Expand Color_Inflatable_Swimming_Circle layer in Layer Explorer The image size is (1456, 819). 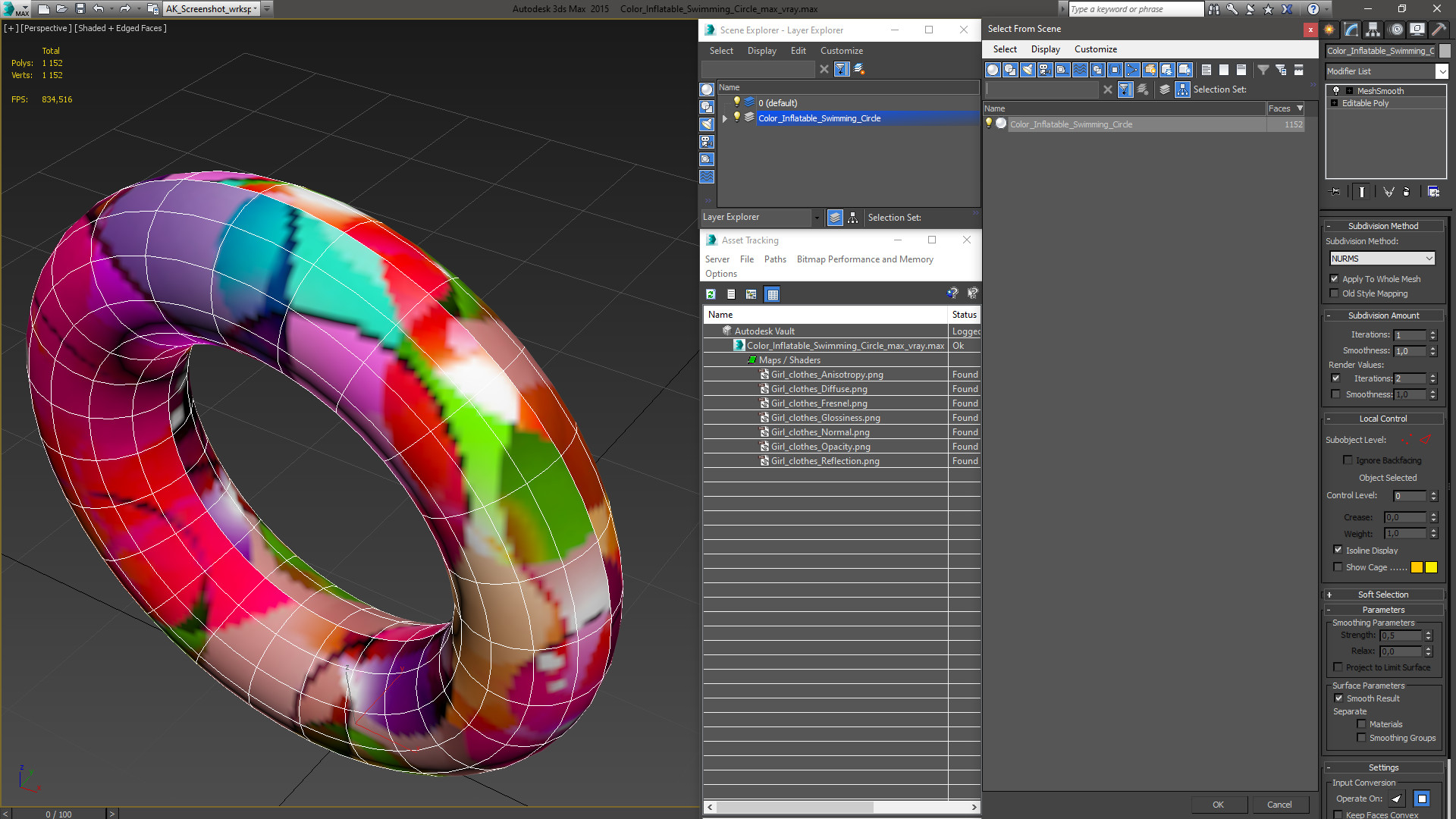(x=725, y=118)
